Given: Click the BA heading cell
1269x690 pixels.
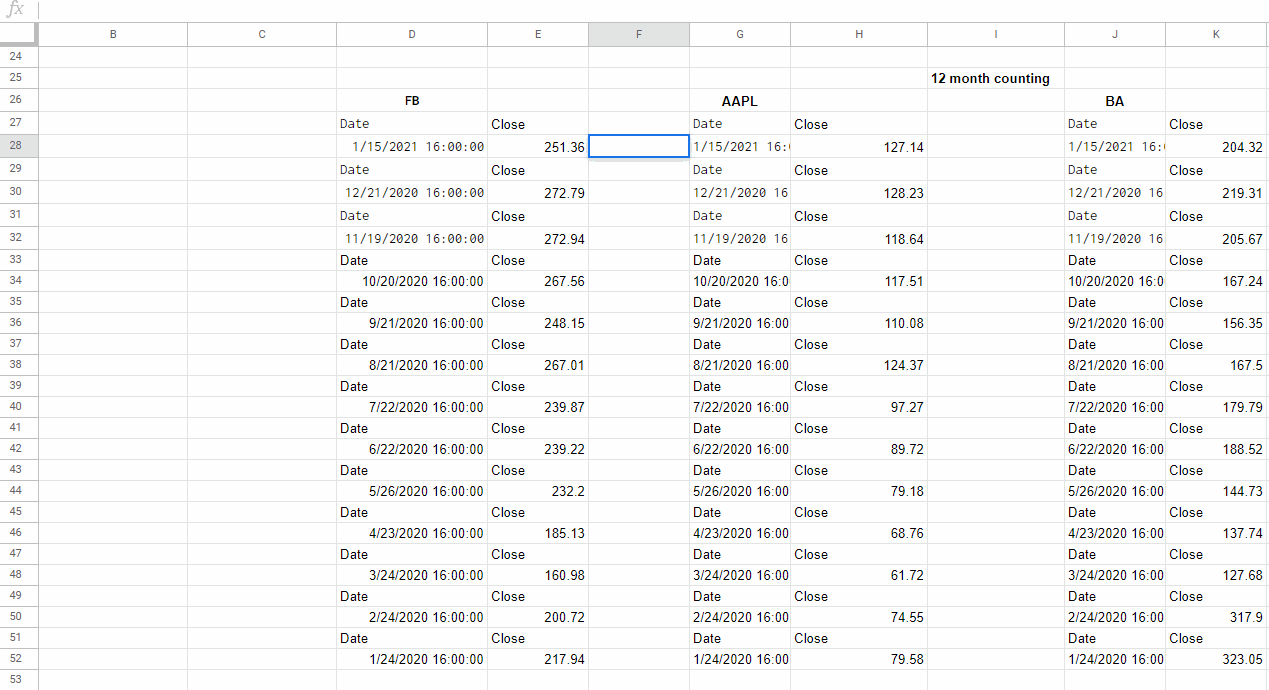Looking at the screenshot, I should coord(1115,101).
